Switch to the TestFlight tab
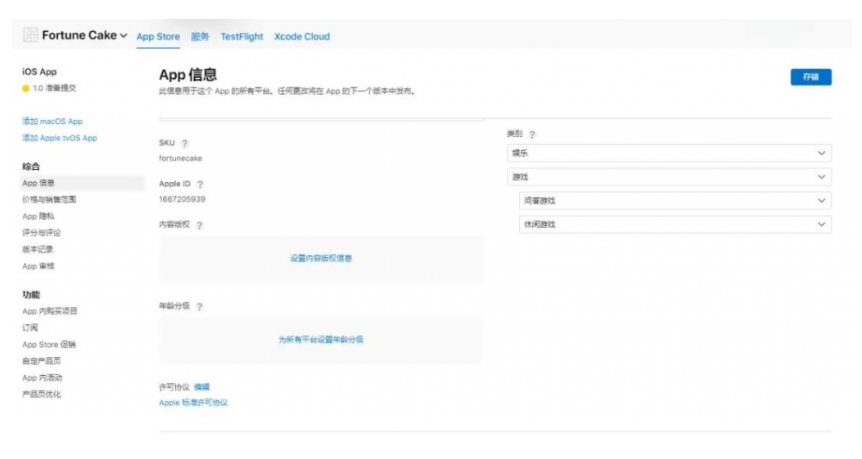The image size is (862, 459). tap(242, 37)
